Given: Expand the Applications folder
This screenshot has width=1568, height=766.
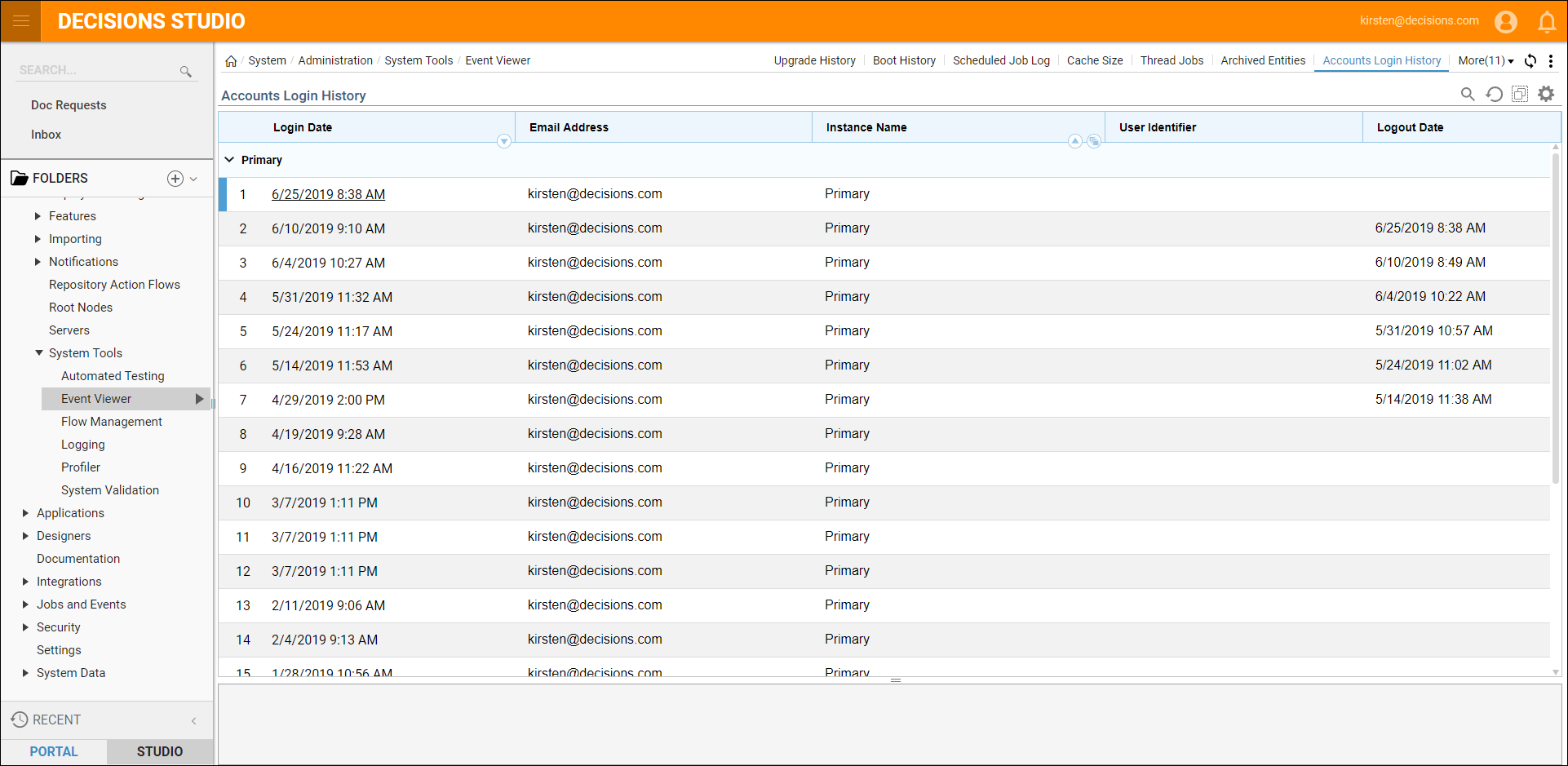Looking at the screenshot, I should pos(25,513).
